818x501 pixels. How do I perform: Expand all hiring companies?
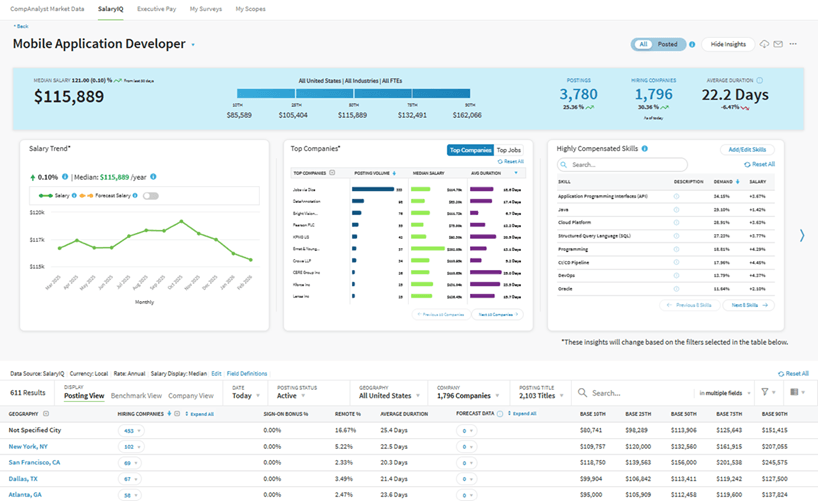tap(200, 414)
